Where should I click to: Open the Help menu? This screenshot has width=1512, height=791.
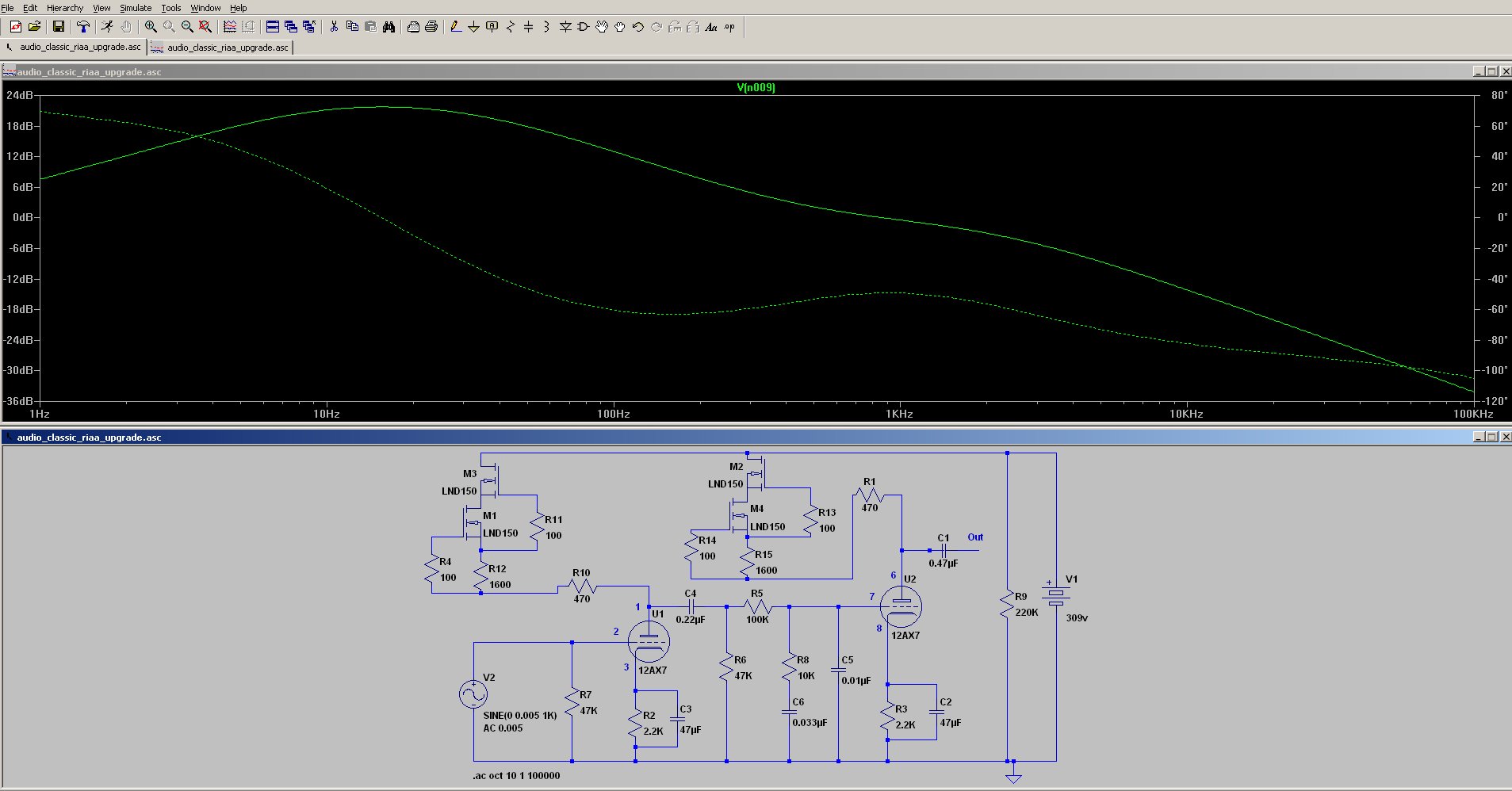coord(239,8)
